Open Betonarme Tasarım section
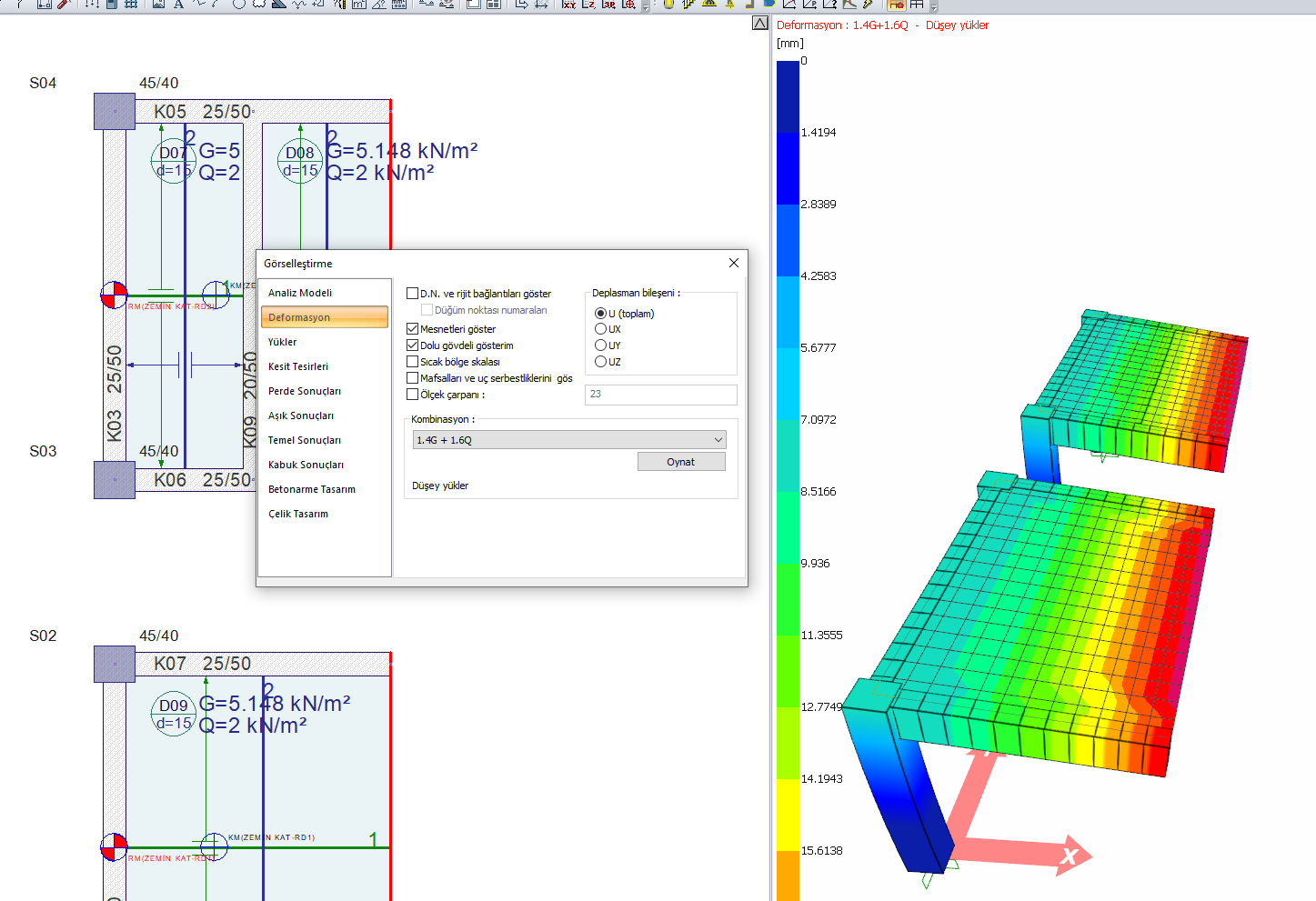 coord(324,489)
